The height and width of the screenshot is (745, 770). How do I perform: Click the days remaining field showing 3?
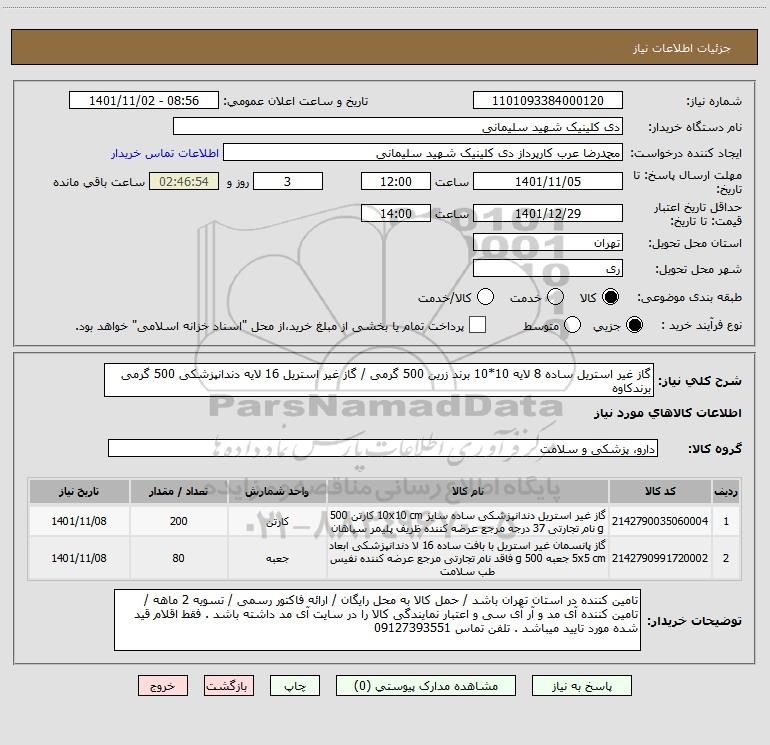(288, 181)
